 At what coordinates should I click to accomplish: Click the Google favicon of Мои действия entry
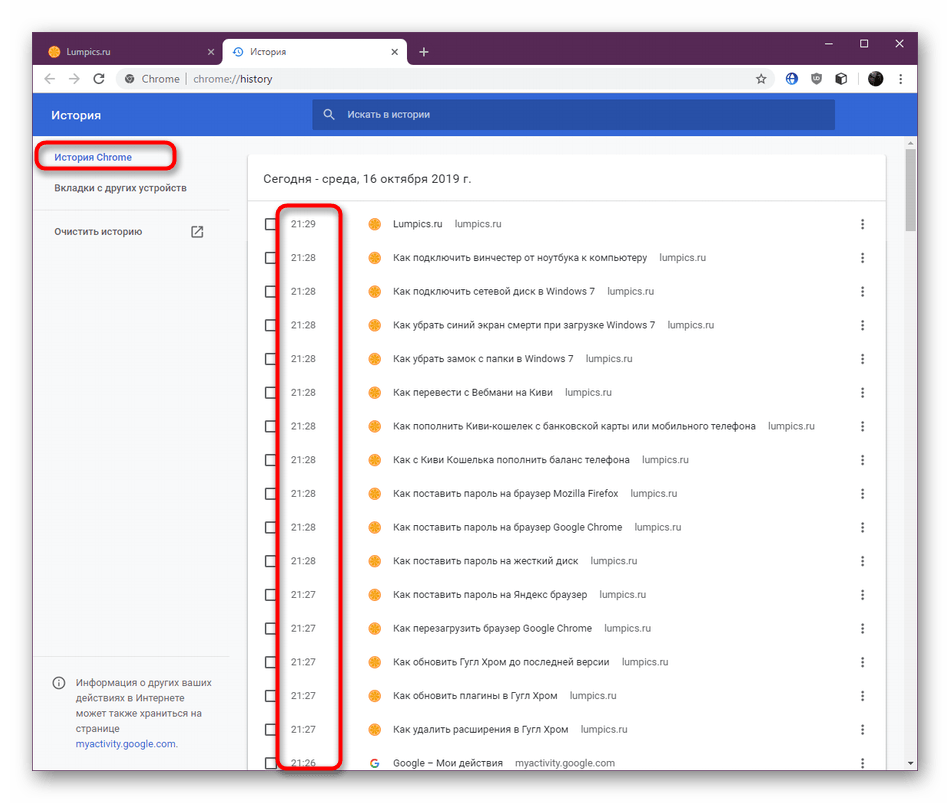coord(375,763)
